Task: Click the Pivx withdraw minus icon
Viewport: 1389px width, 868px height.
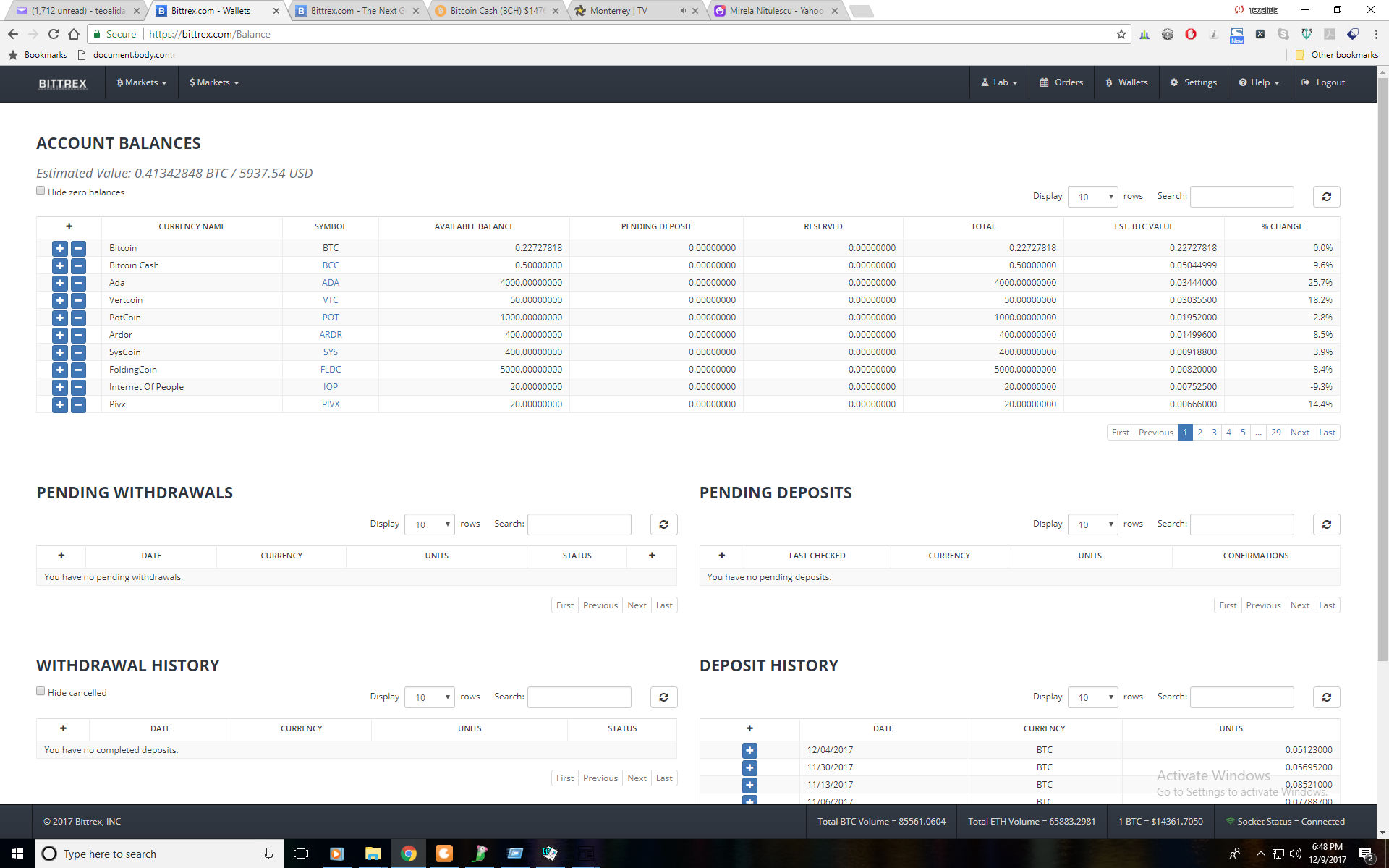Action: tap(78, 404)
